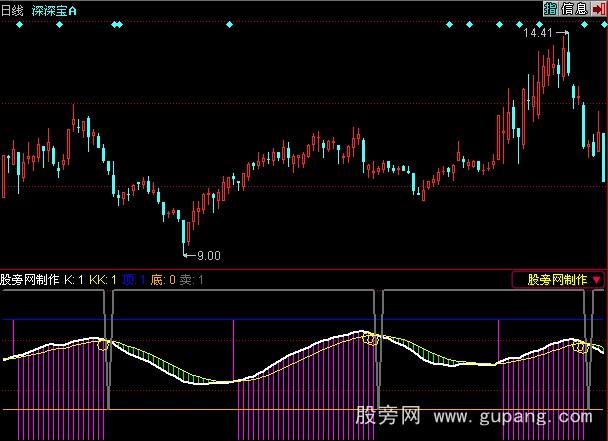This screenshot has height=441, width=608.
Task: Select the white 股旁网制作 indicator name at left
Action: point(30,280)
